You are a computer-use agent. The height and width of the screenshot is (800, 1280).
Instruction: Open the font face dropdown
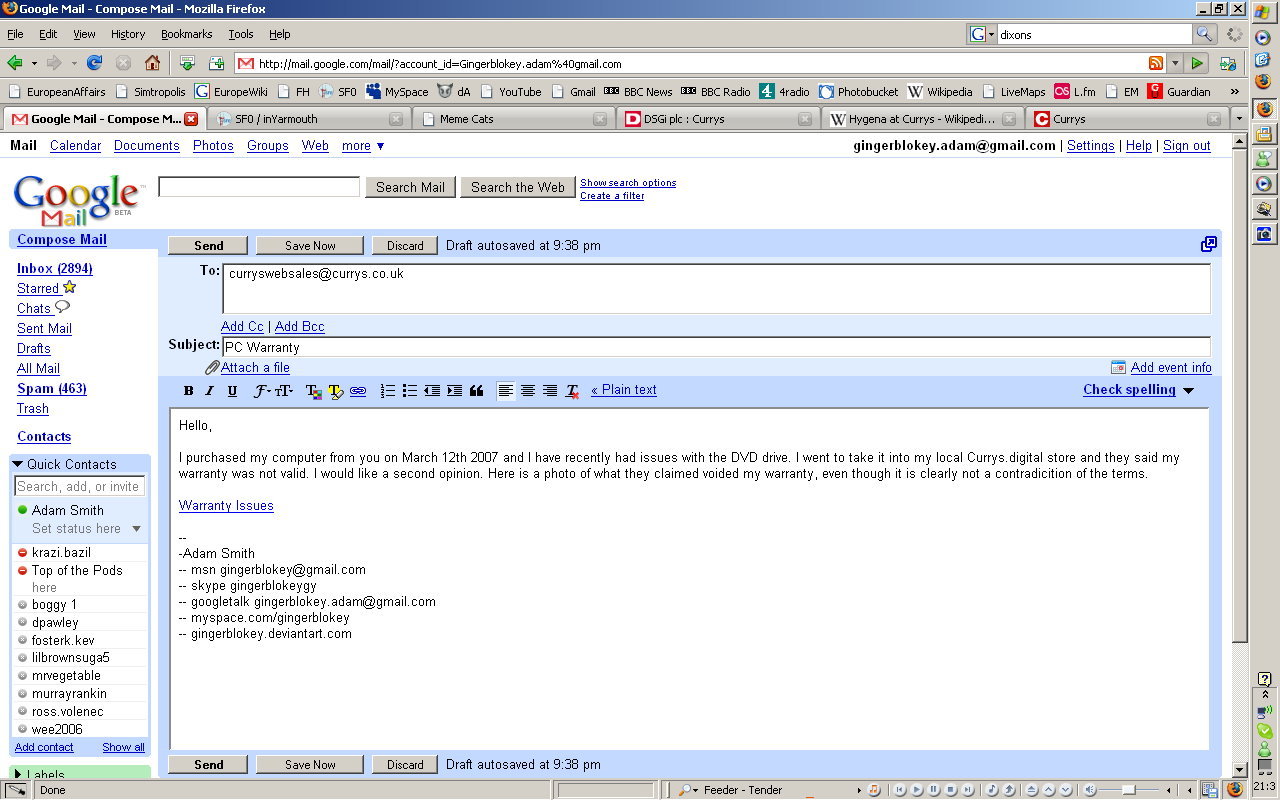tap(262, 391)
